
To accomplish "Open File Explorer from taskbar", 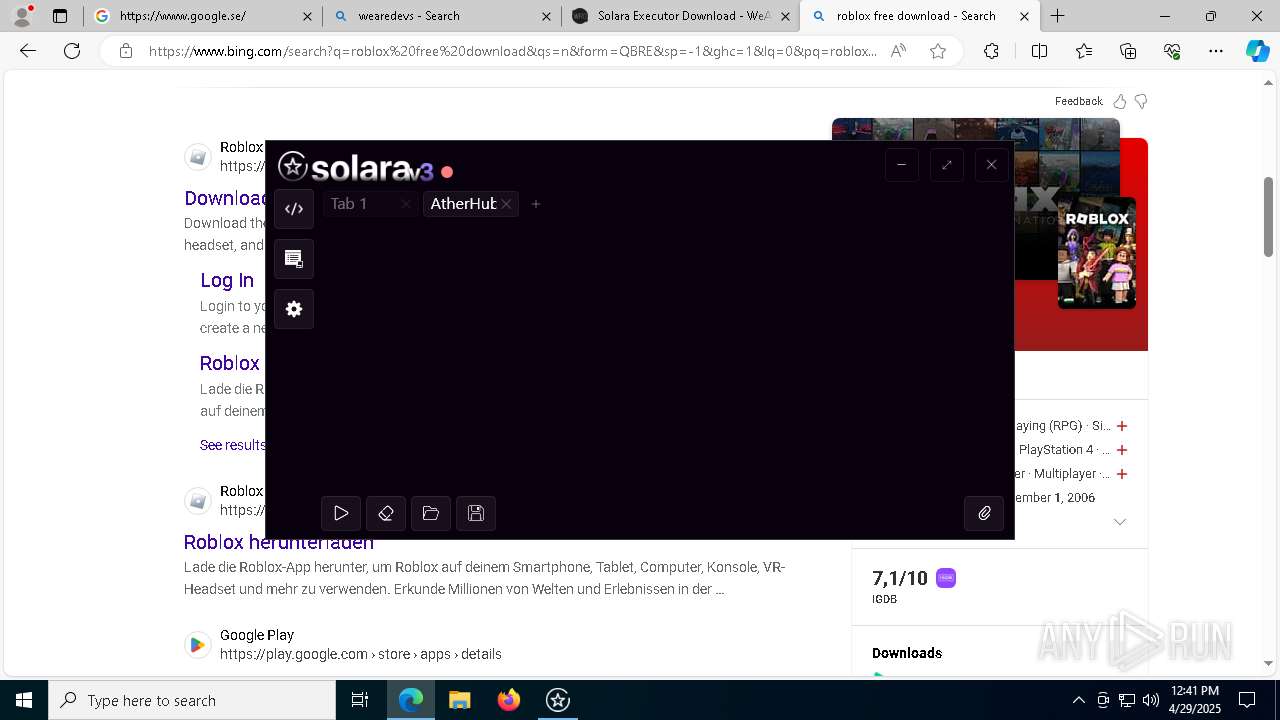I will click(459, 700).
